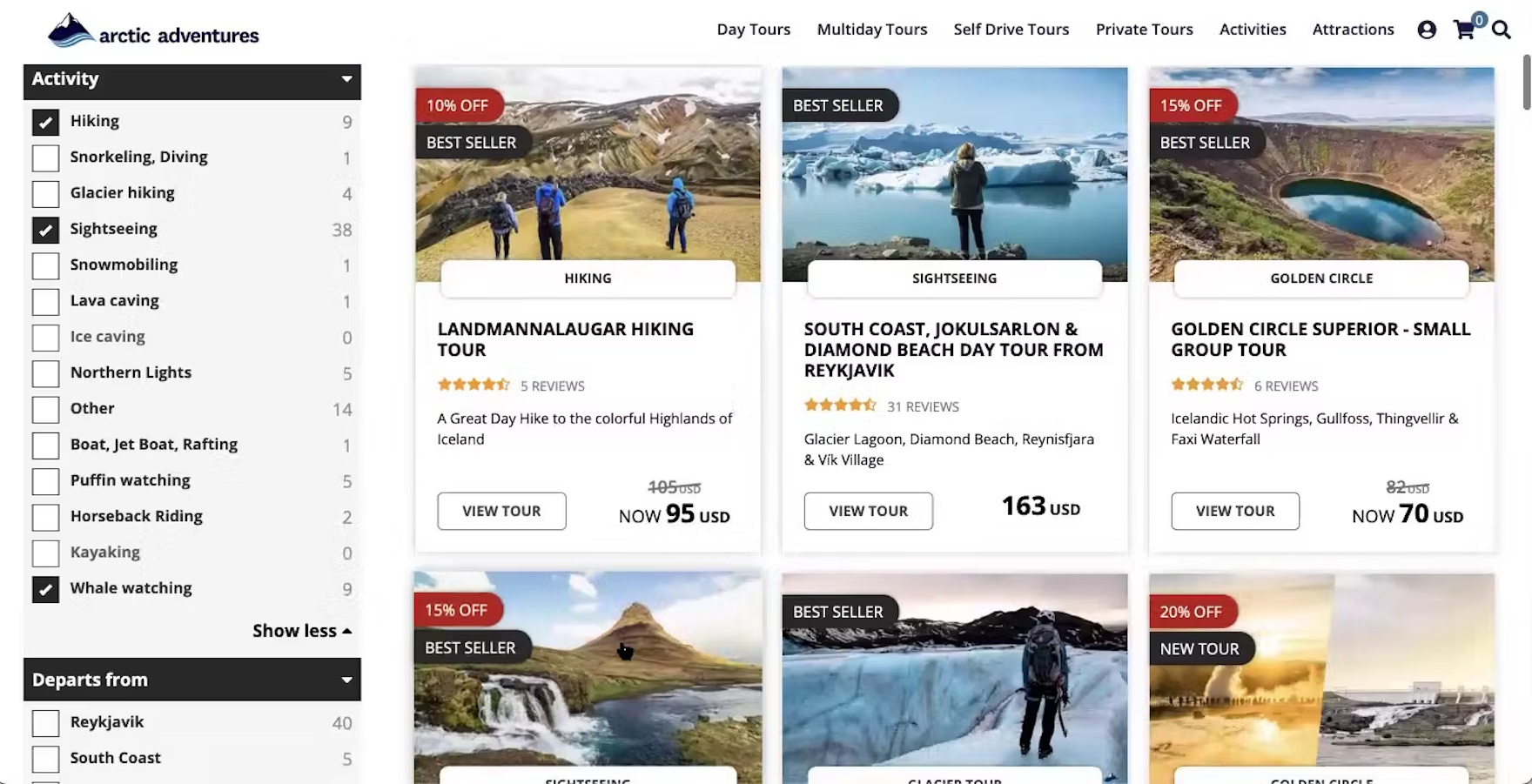Click Landmannalaugar tour star rating

click(x=474, y=385)
